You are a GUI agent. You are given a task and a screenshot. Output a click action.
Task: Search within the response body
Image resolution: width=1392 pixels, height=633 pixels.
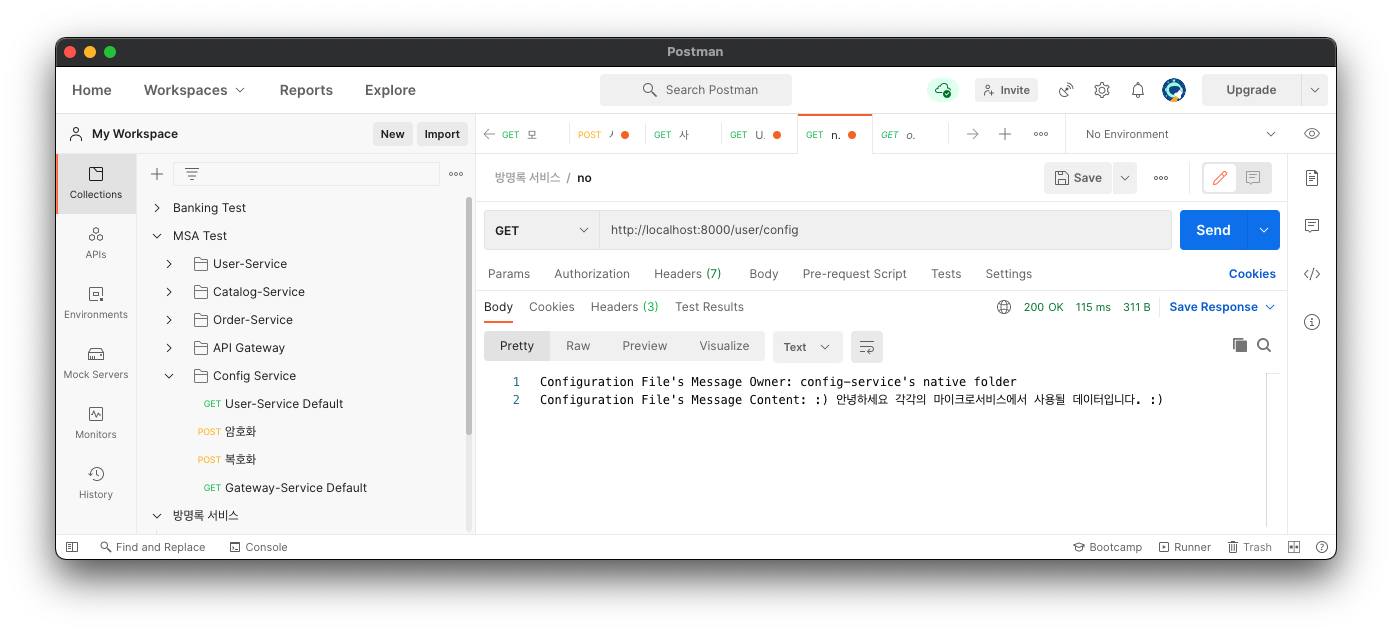point(1264,345)
